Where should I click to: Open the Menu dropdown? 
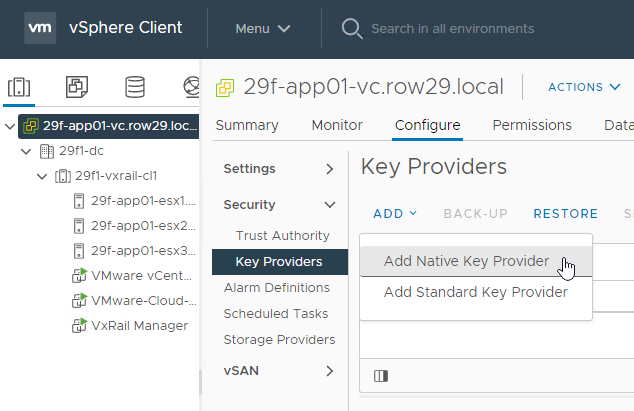[x=263, y=29]
